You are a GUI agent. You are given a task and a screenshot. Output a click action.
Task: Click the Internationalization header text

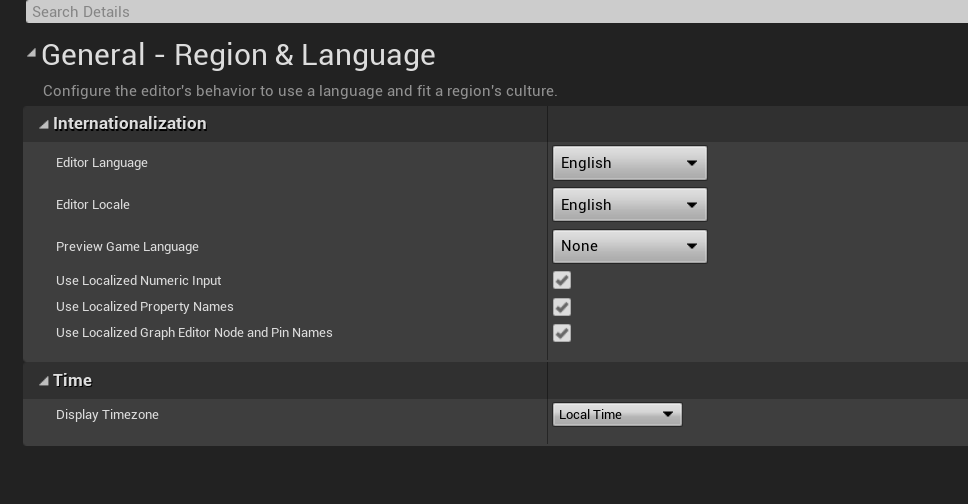click(x=130, y=124)
